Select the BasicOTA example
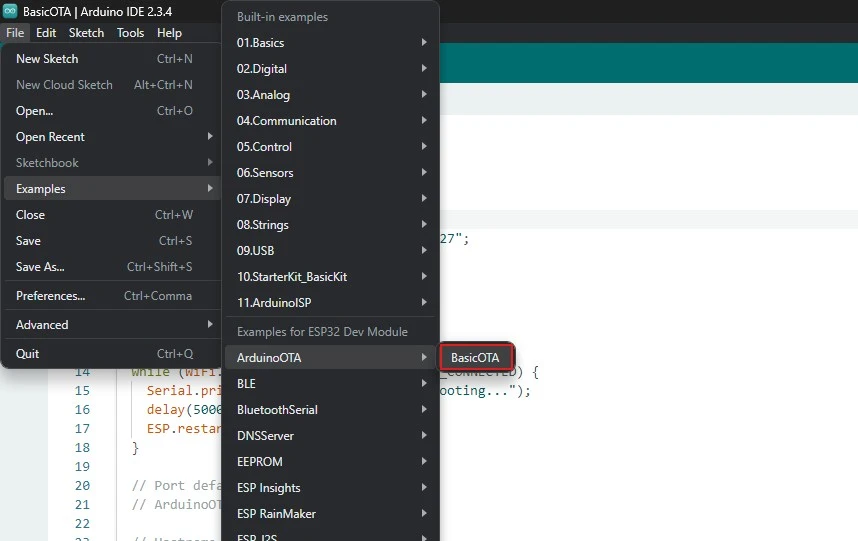 pyautogui.click(x=476, y=358)
